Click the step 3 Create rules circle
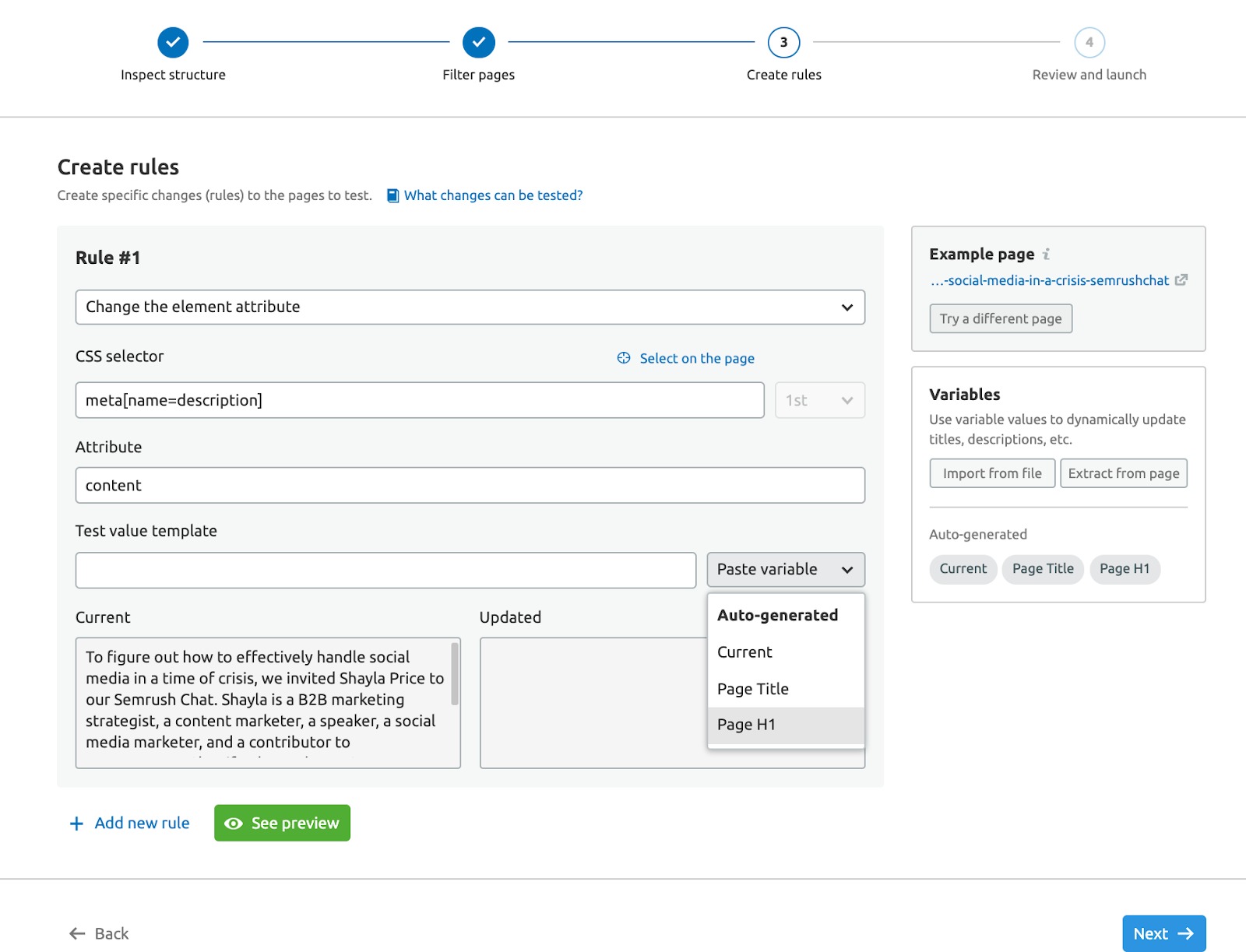Viewport: 1246px width, 952px height. point(783,42)
